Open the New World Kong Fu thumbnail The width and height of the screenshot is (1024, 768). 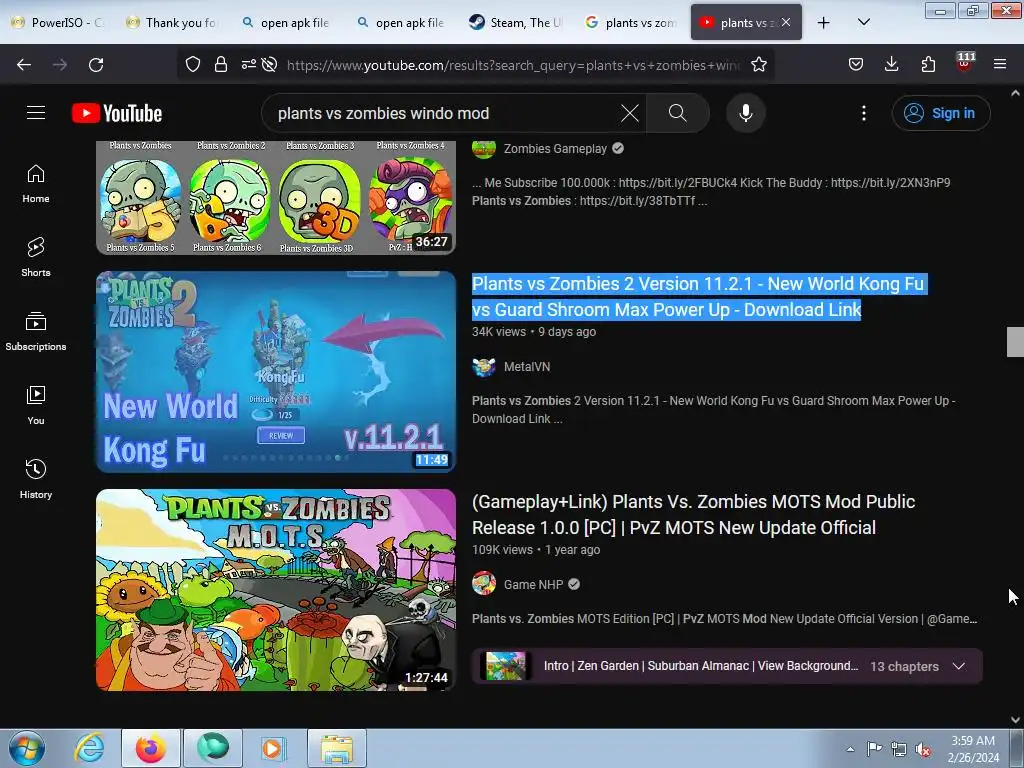click(276, 372)
